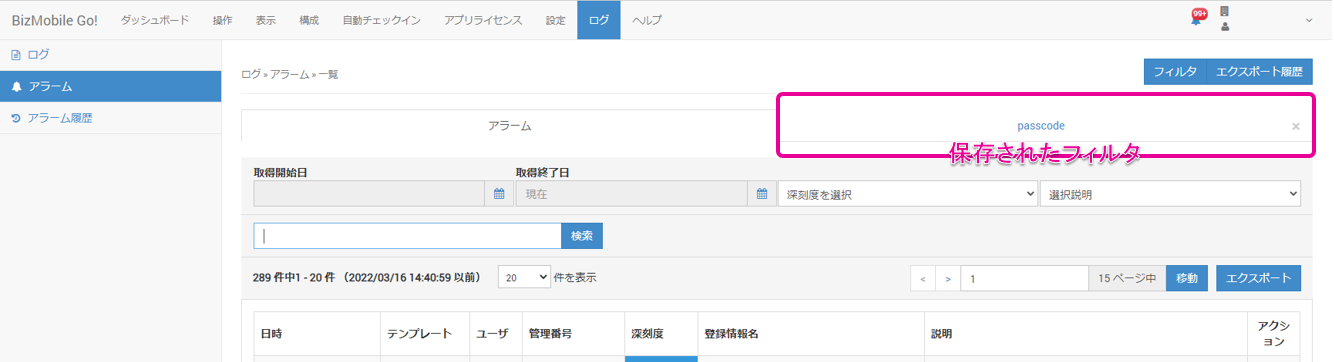Open the 表示 menu
1334x362 pixels.
[x=265, y=20]
